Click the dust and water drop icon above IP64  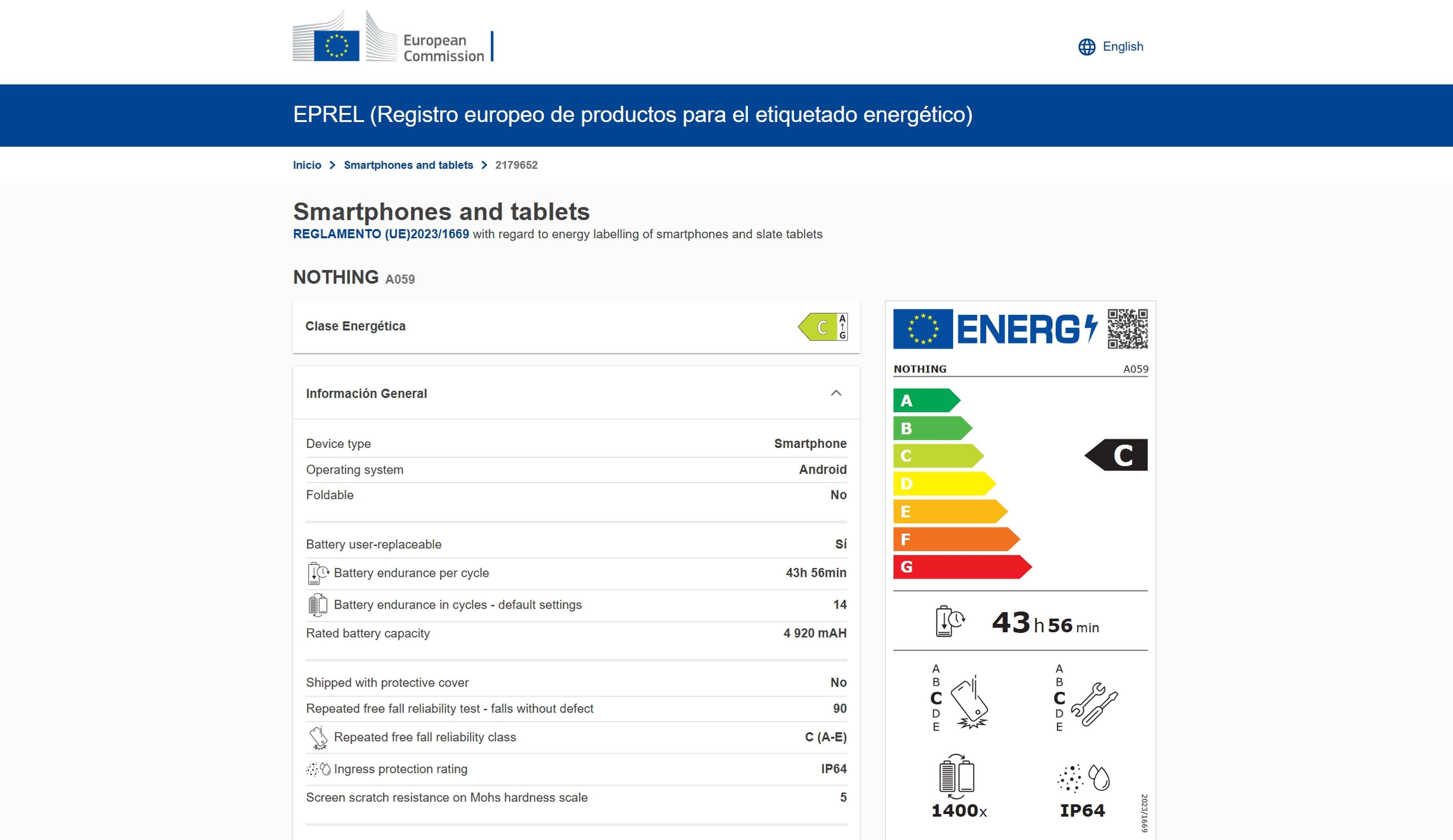[1083, 778]
